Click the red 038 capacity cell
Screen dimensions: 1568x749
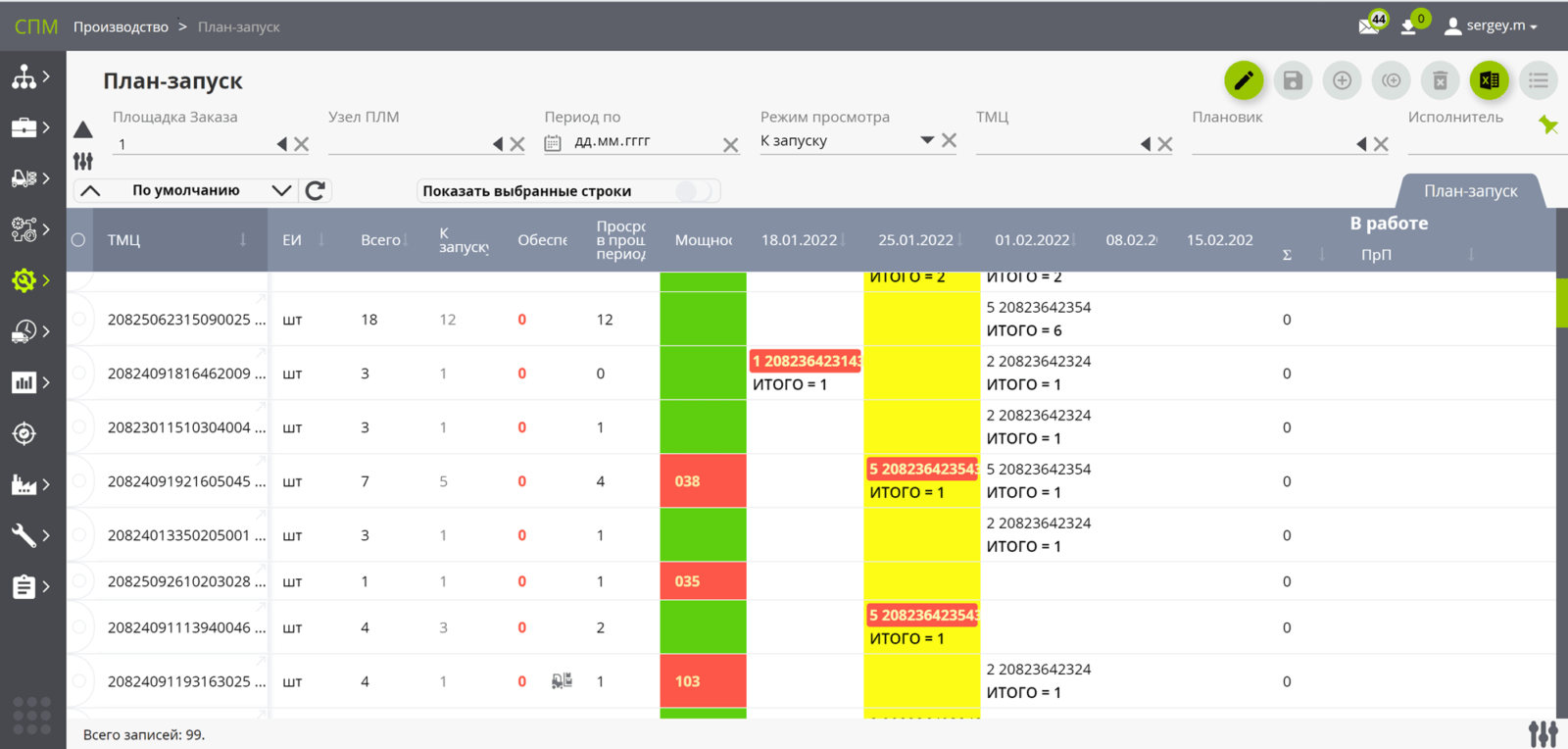[703, 481]
